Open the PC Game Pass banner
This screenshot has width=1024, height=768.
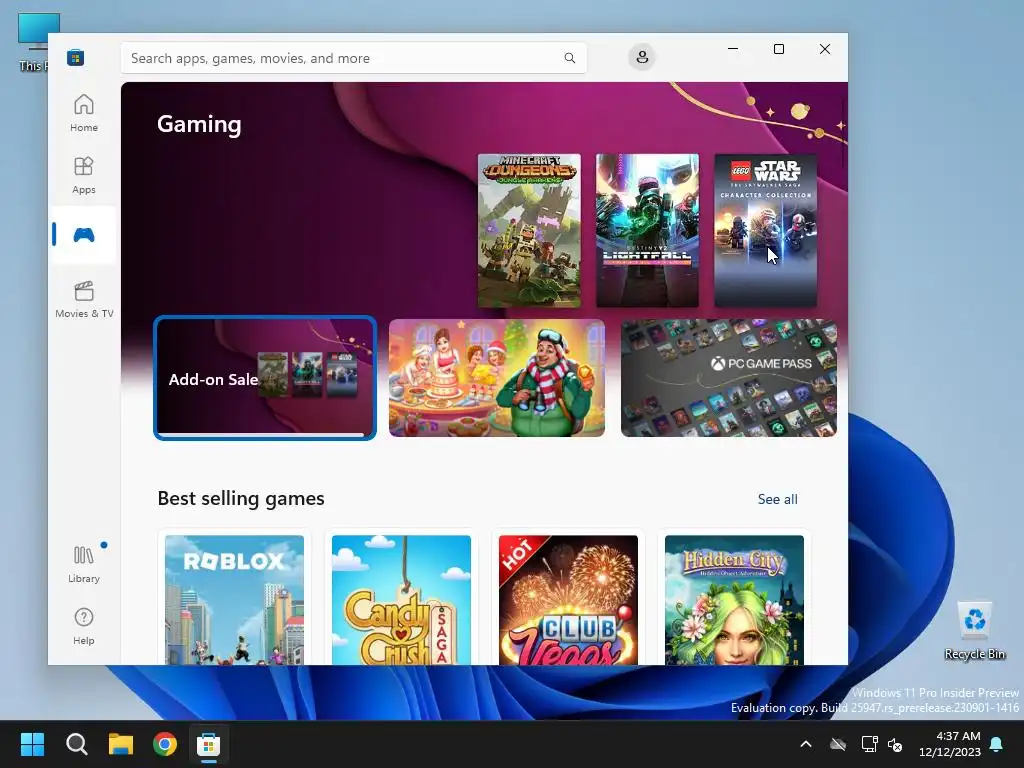tap(729, 378)
